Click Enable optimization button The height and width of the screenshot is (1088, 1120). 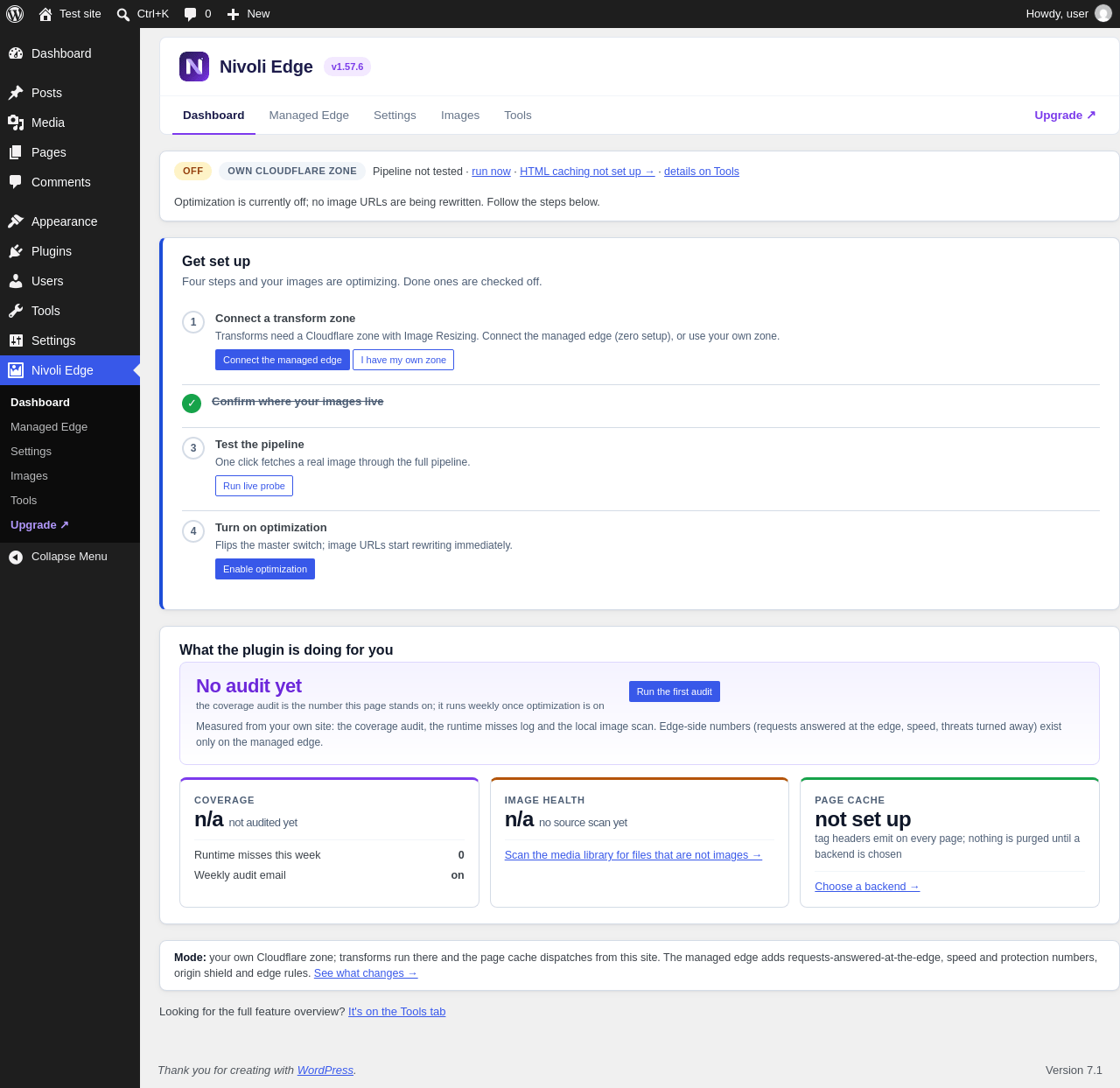tap(265, 569)
